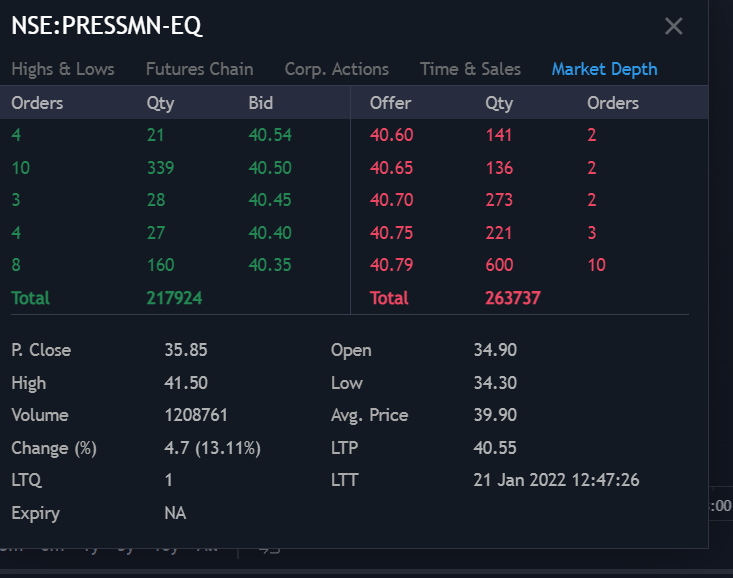
Task: Click offer price 40.79
Action: (x=391, y=265)
